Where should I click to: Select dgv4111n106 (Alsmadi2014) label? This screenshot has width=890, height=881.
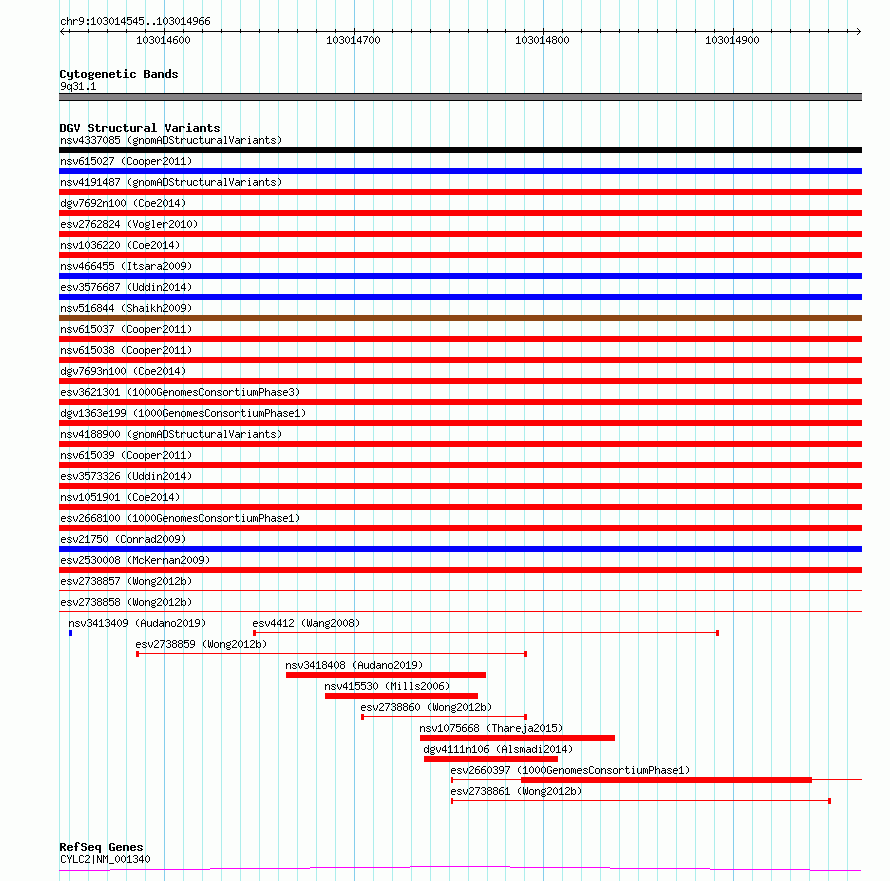(x=498, y=749)
